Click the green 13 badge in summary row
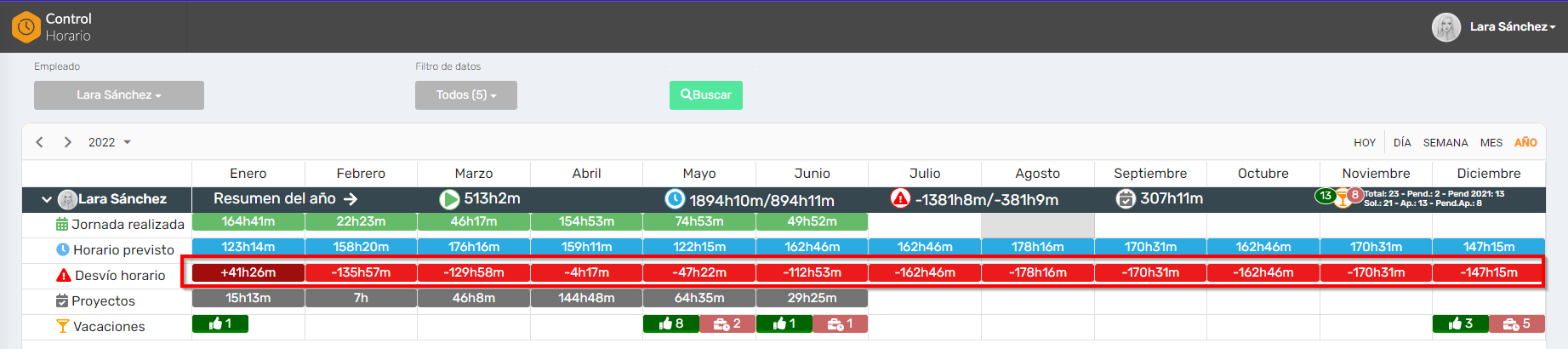Image resolution: width=1568 pixels, height=349 pixels. click(x=1326, y=196)
